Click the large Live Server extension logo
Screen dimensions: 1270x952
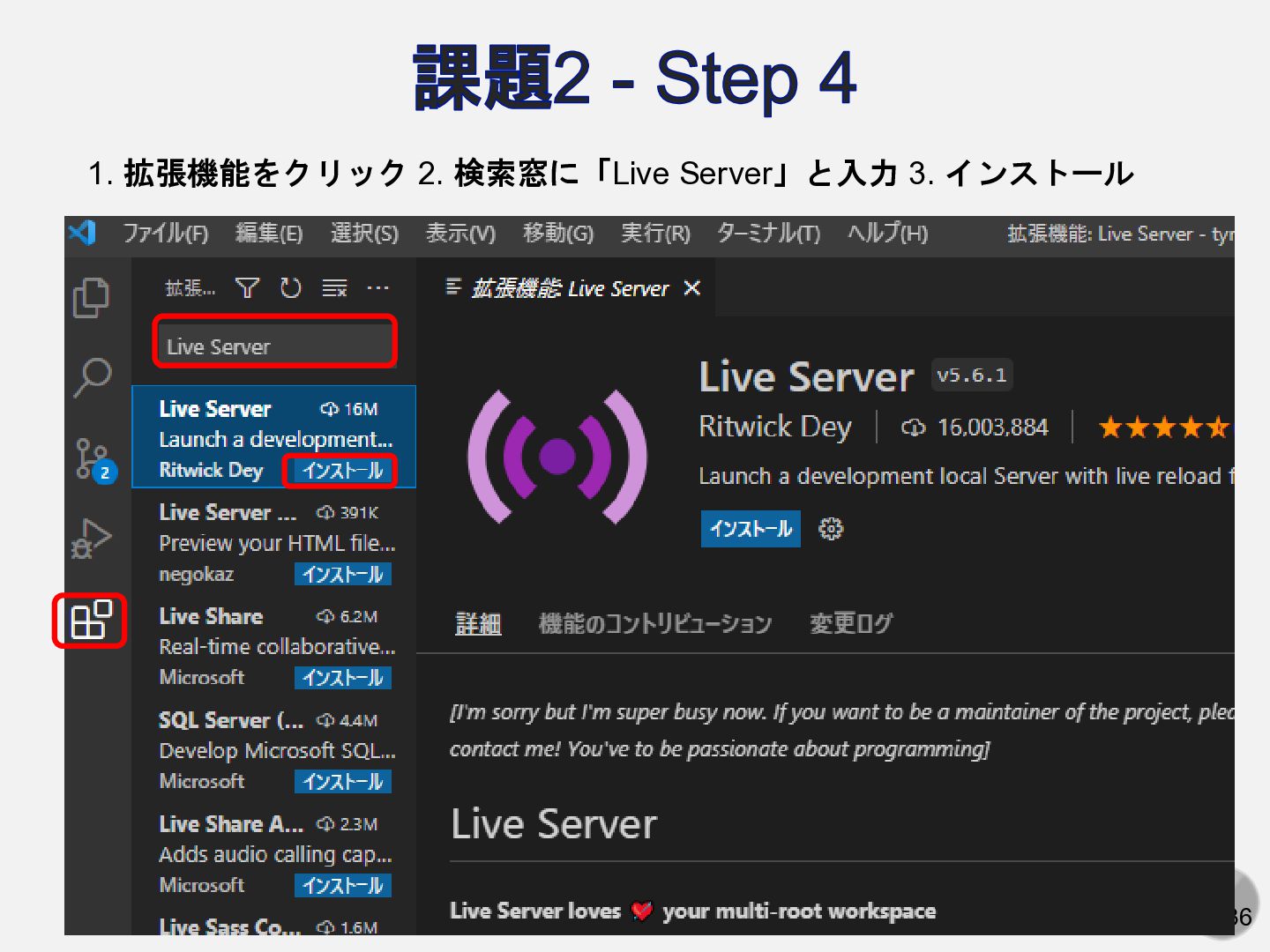coord(557,457)
